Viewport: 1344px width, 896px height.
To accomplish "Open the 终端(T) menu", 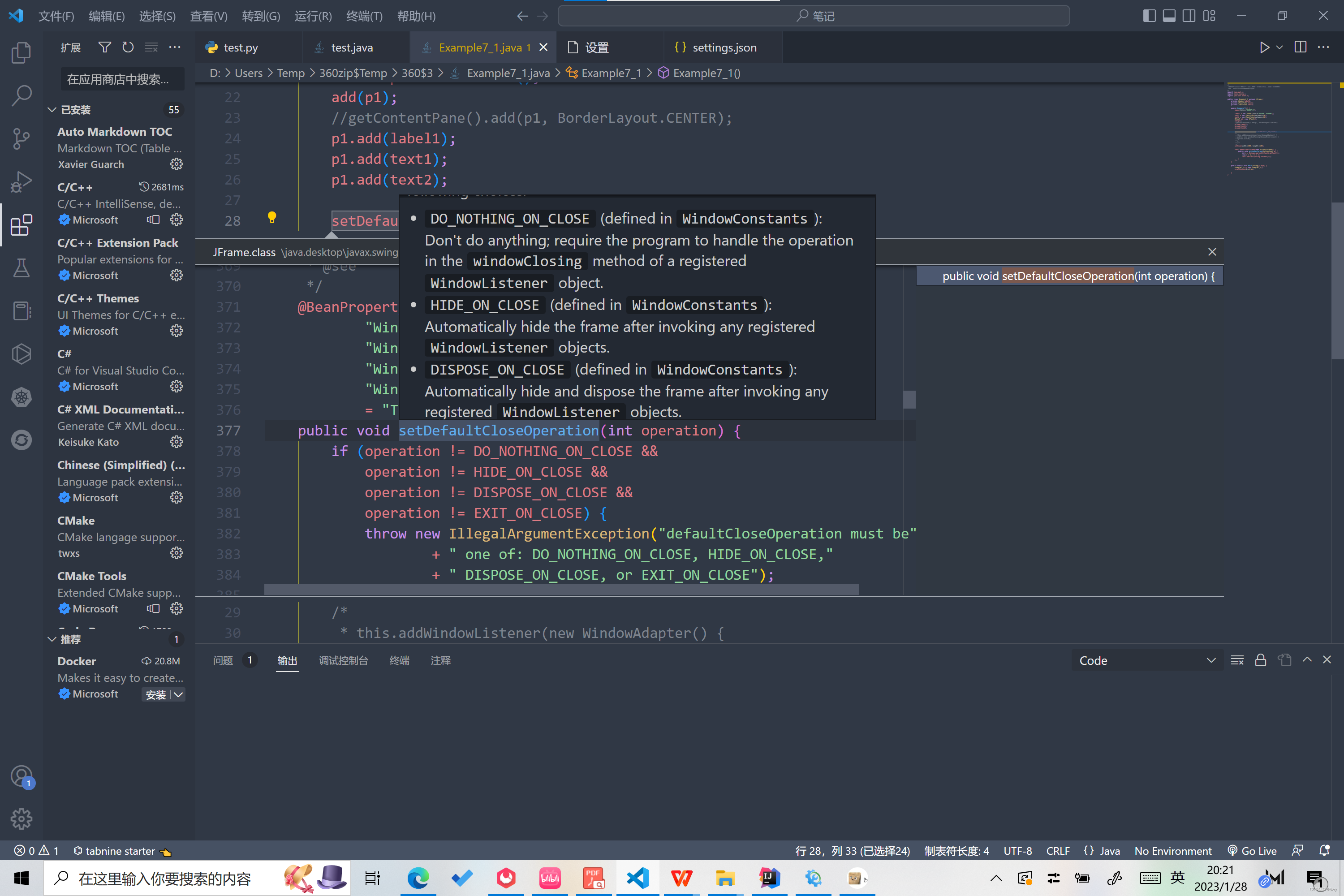I will point(364,16).
